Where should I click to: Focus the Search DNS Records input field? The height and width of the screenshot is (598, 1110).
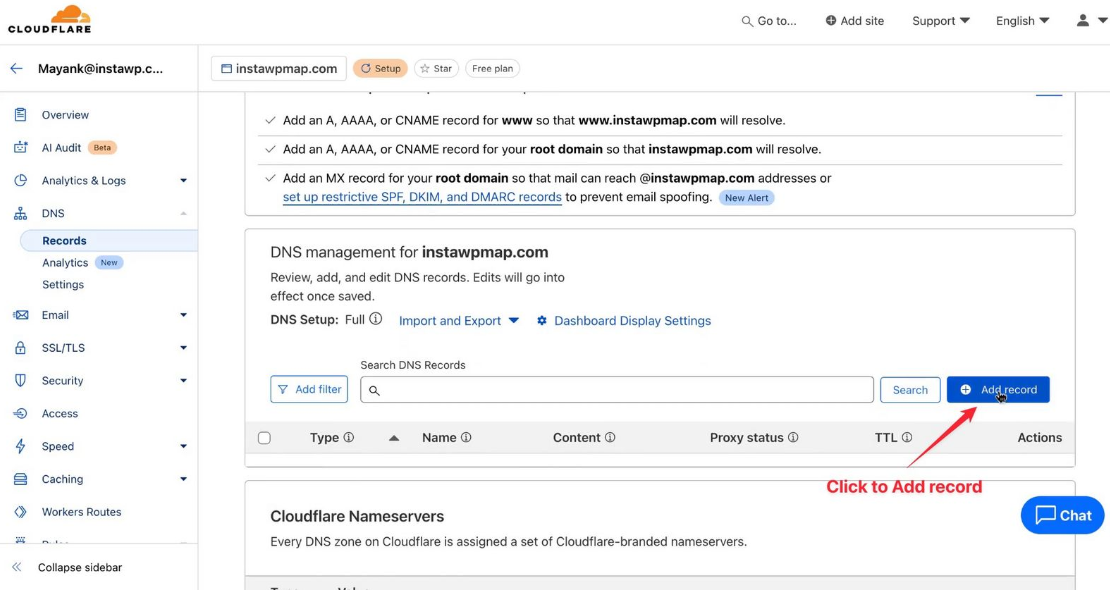[617, 390]
